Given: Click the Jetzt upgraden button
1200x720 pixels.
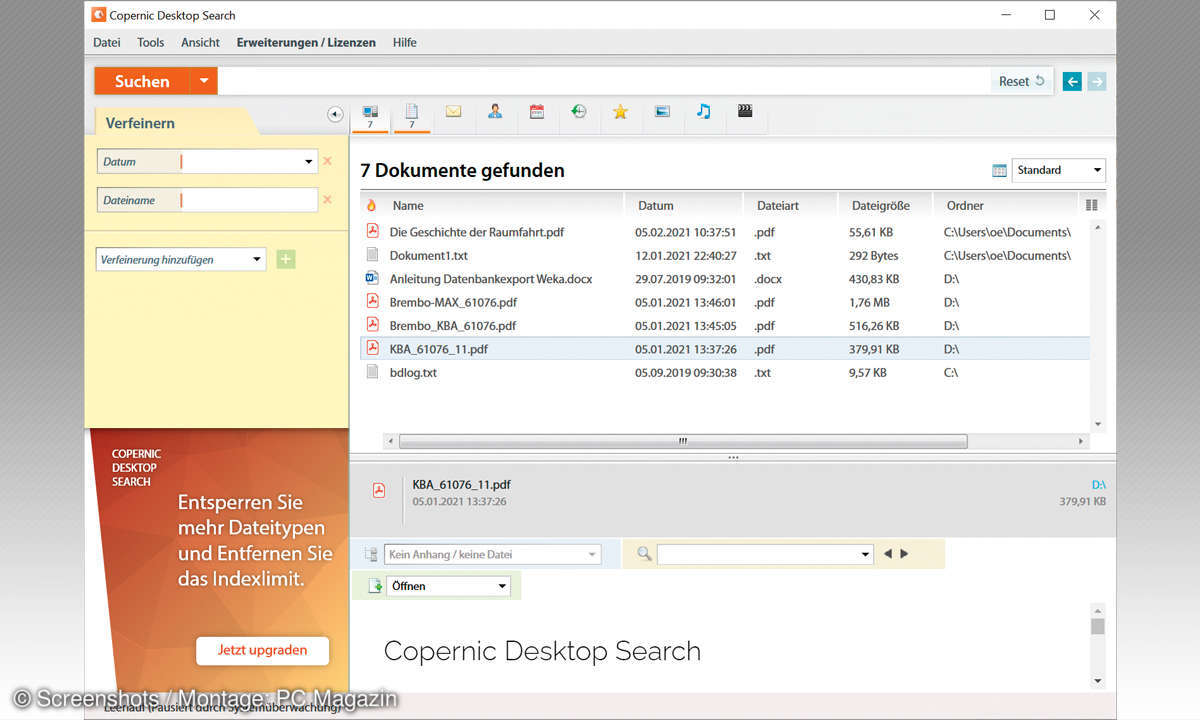Looking at the screenshot, I should (x=262, y=650).
